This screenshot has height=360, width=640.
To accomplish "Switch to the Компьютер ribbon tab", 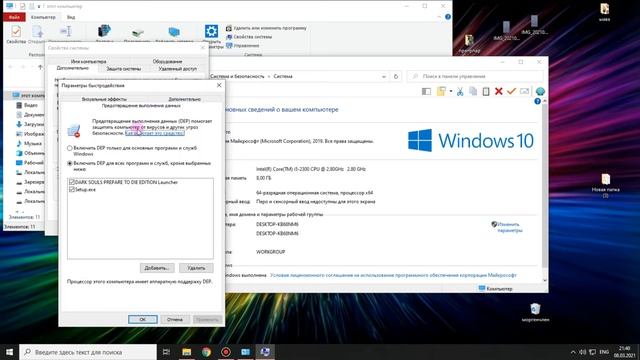I will [43, 17].
